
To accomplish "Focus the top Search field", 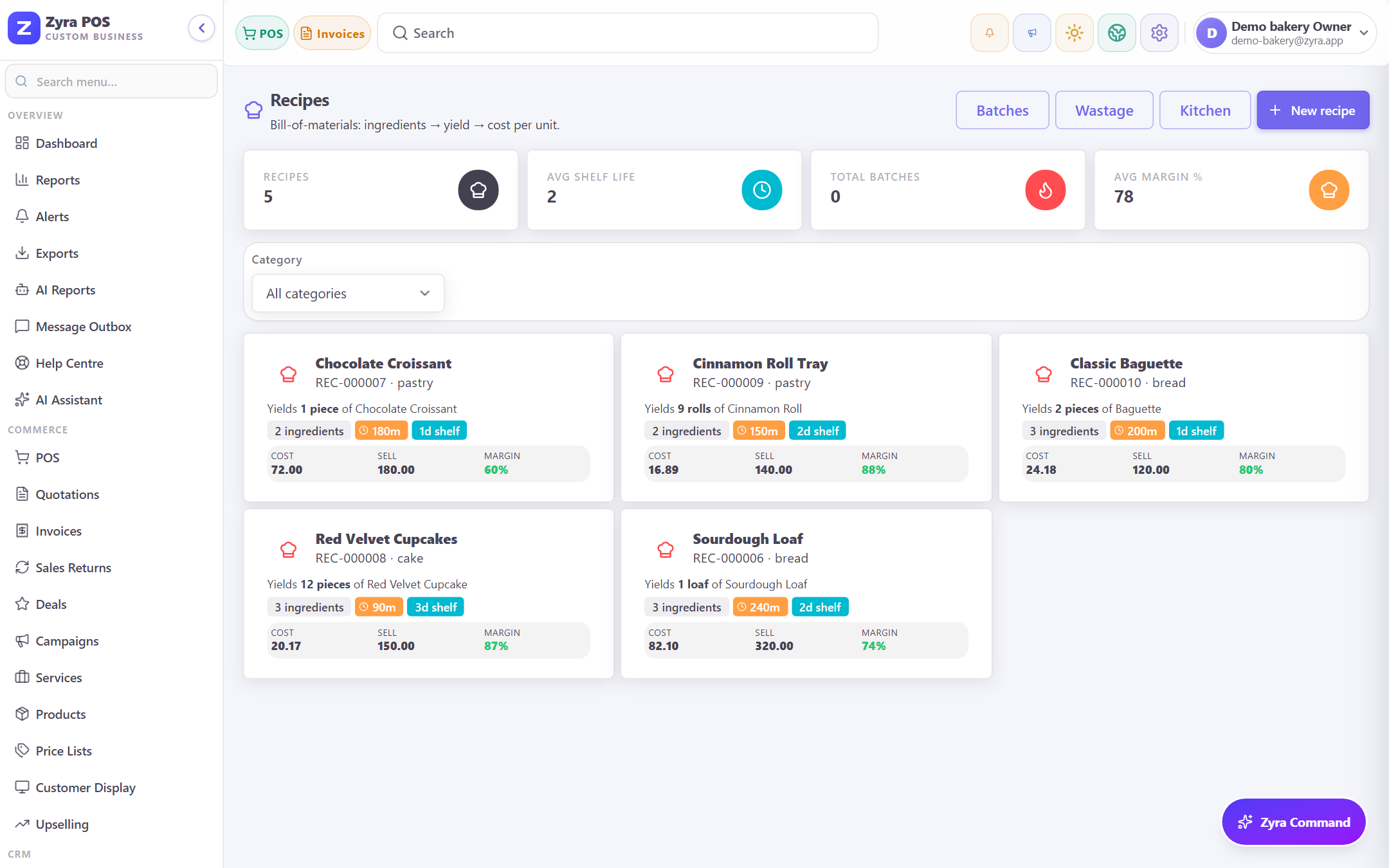I will [628, 33].
